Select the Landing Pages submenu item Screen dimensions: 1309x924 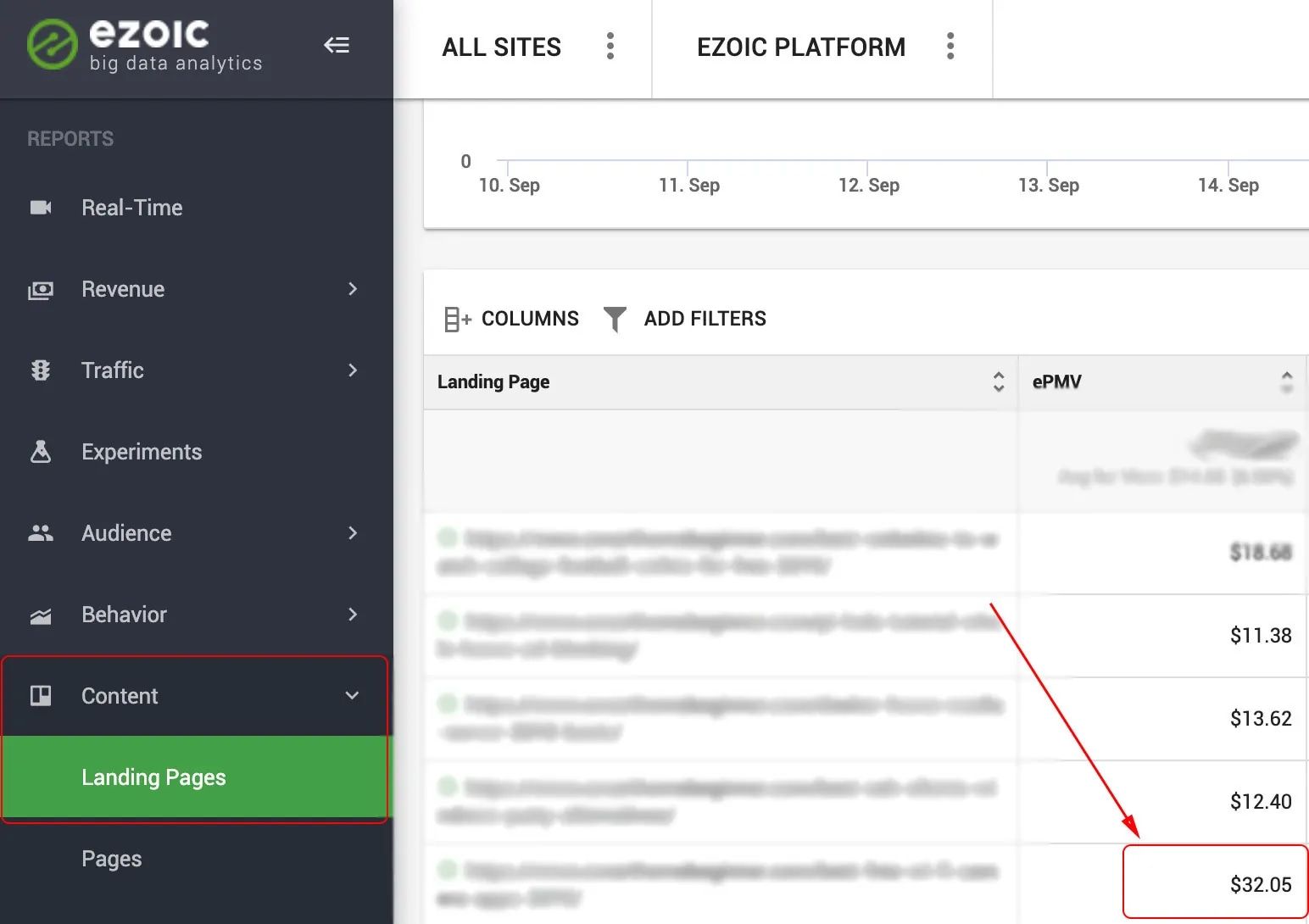[195, 777]
